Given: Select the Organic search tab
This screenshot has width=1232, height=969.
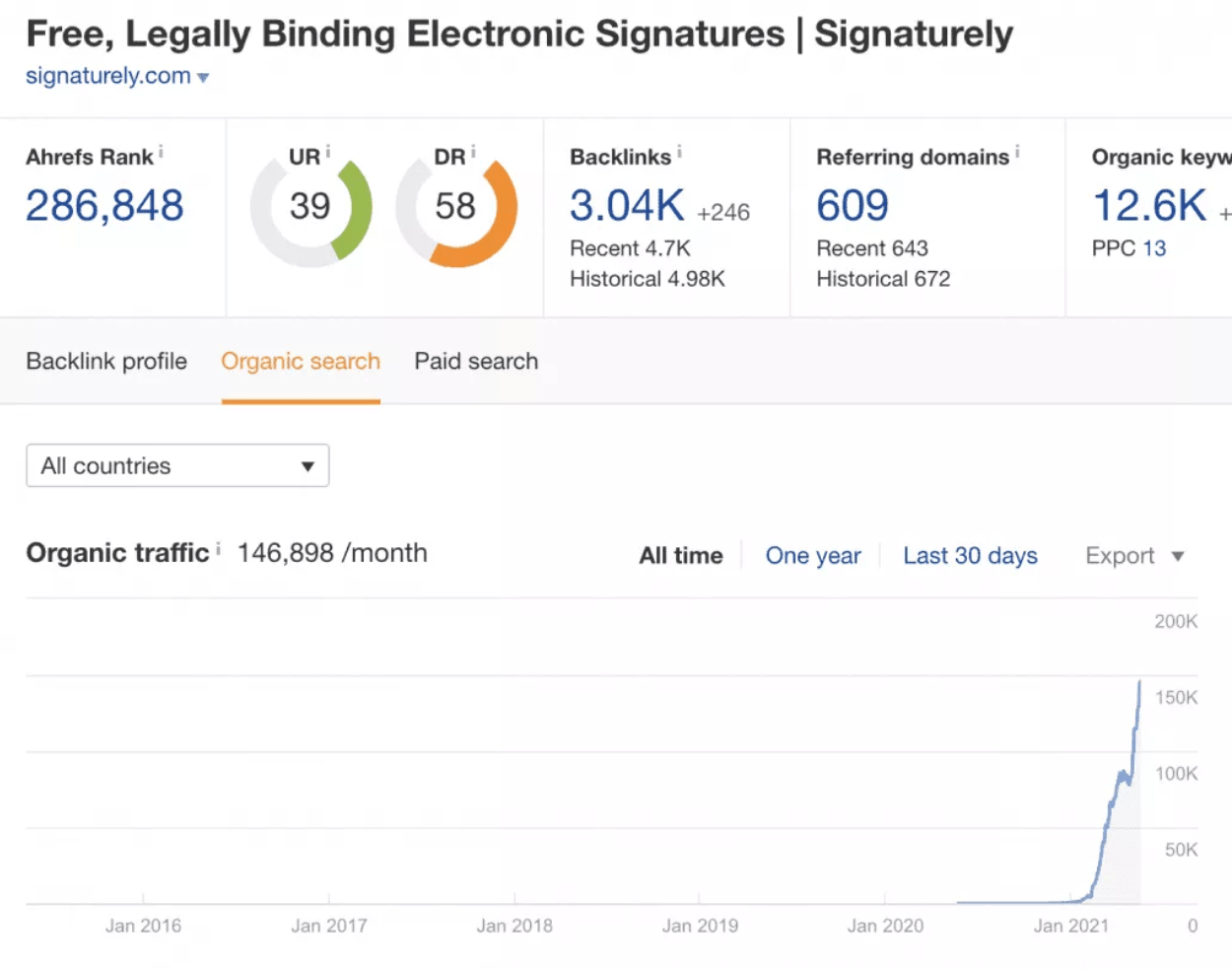Looking at the screenshot, I should [x=301, y=361].
